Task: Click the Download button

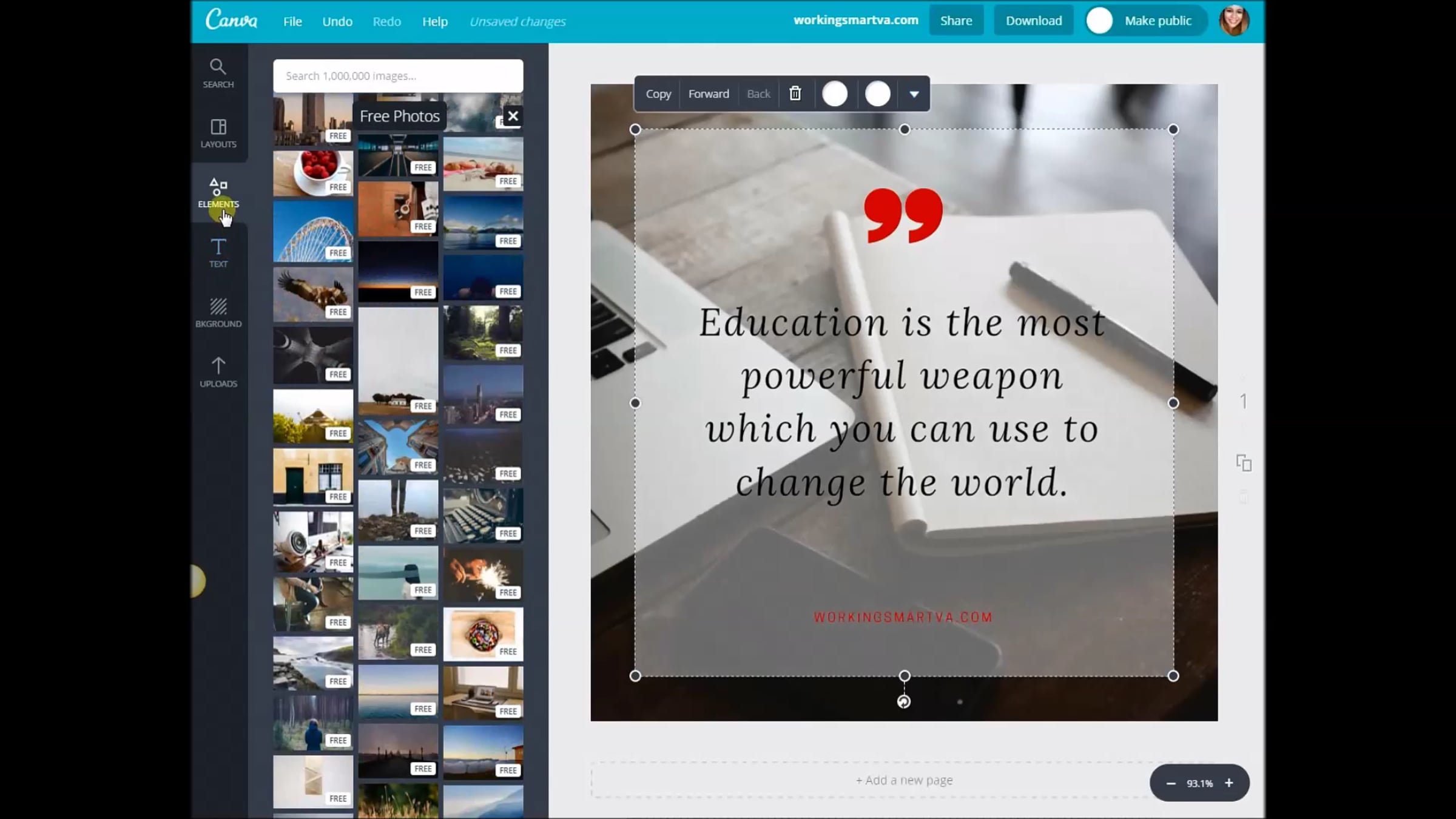Action: (1033, 21)
